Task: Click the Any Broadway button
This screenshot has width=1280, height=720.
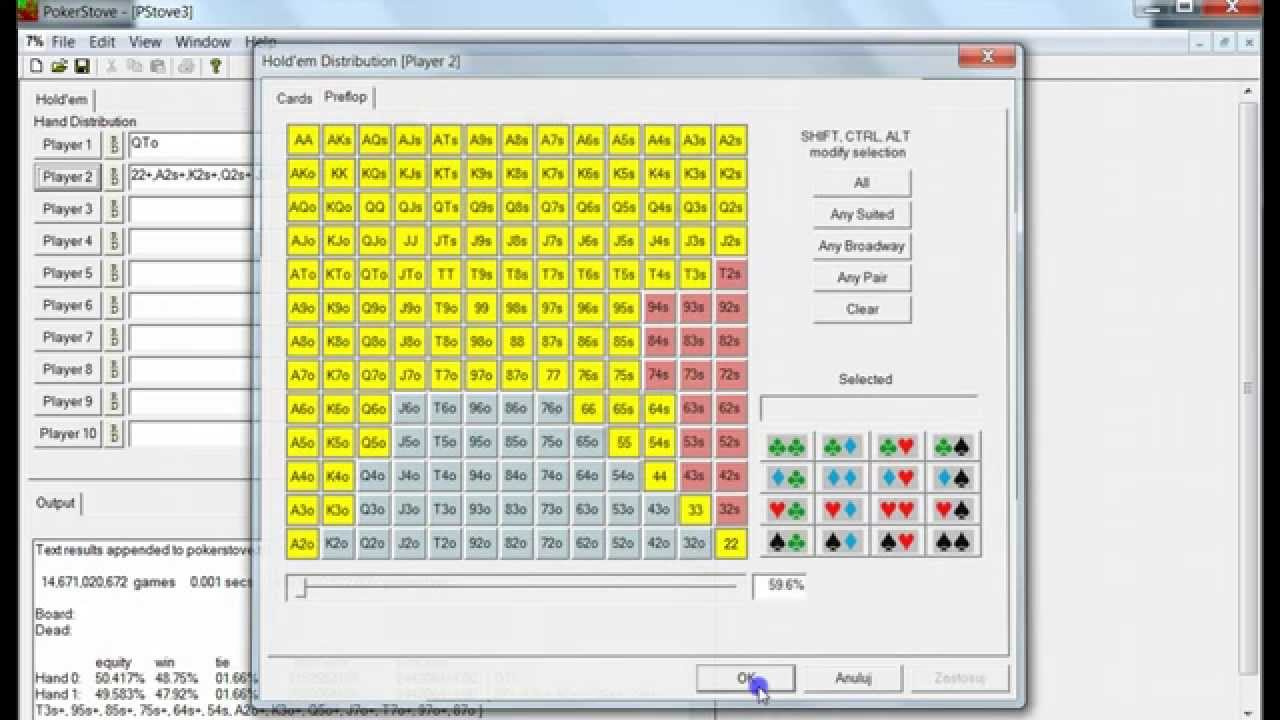Action: (x=862, y=246)
